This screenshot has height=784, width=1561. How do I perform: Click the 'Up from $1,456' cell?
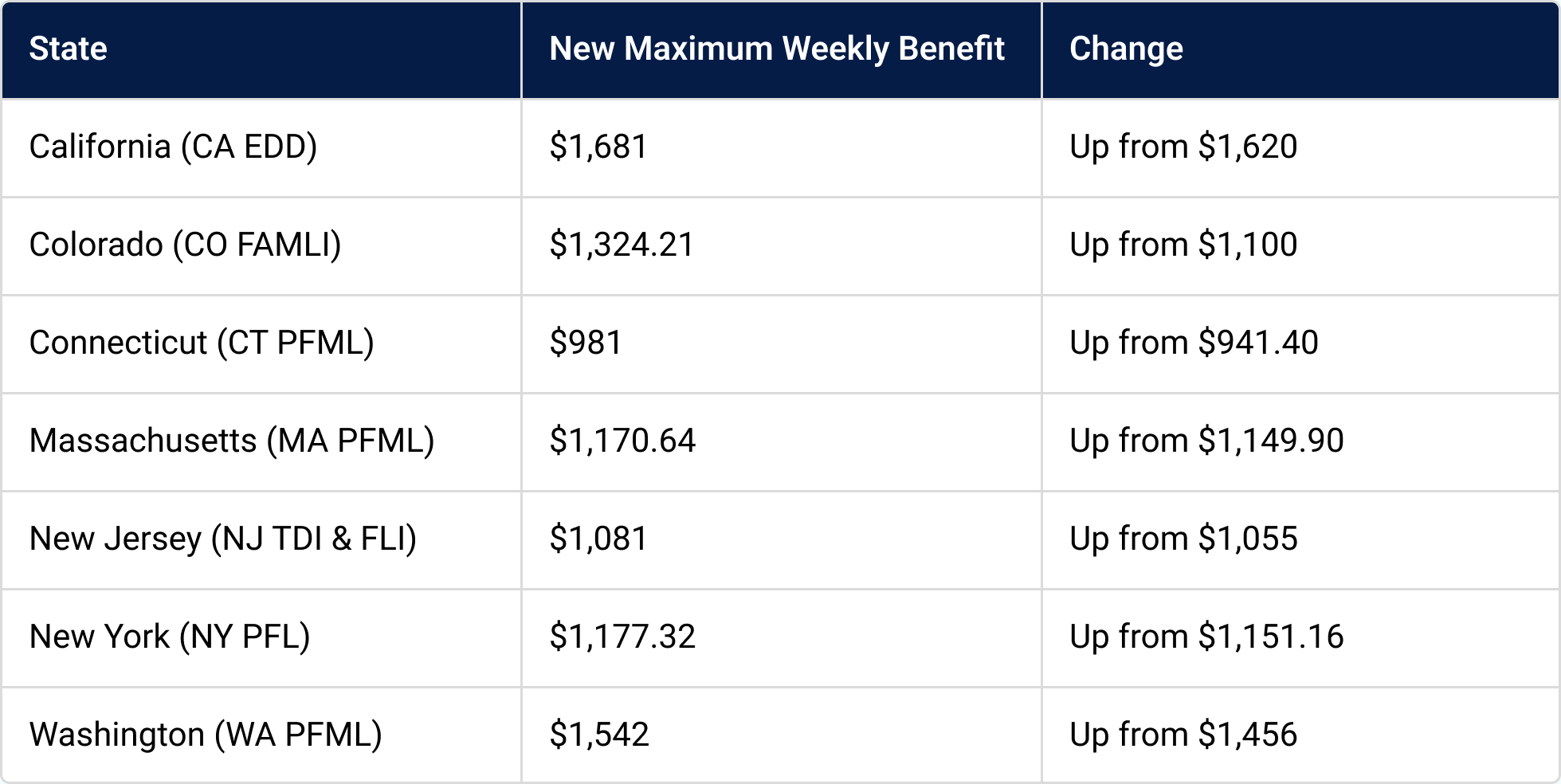click(1183, 735)
